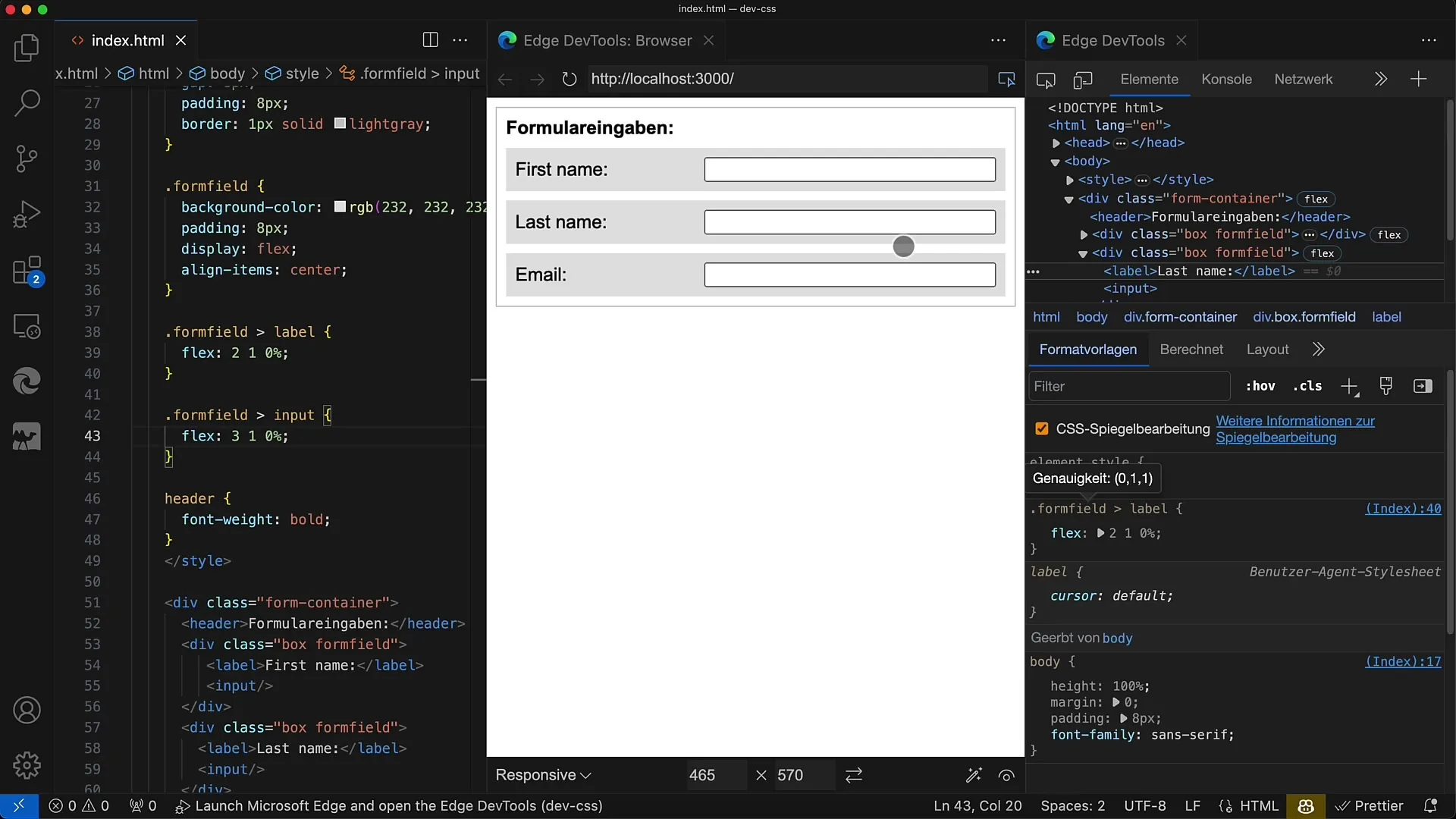Collapse the form-container div node
Image resolution: width=1456 pixels, height=819 pixels.
(1068, 199)
